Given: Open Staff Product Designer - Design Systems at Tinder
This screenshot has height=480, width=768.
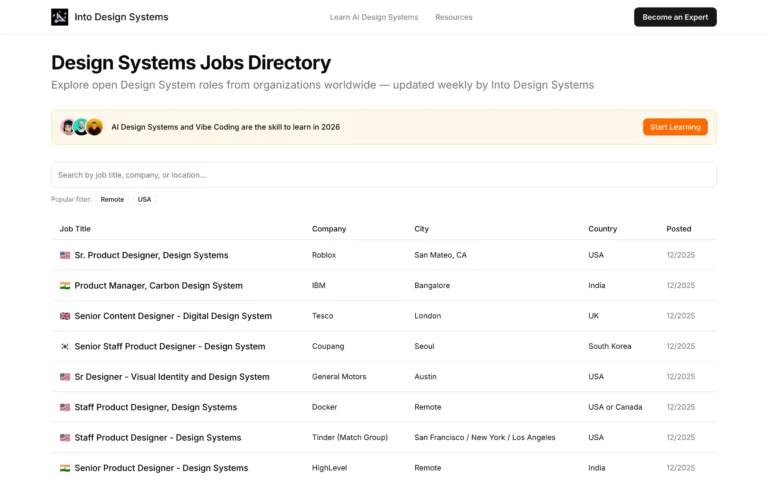Looking at the screenshot, I should 158,437.
